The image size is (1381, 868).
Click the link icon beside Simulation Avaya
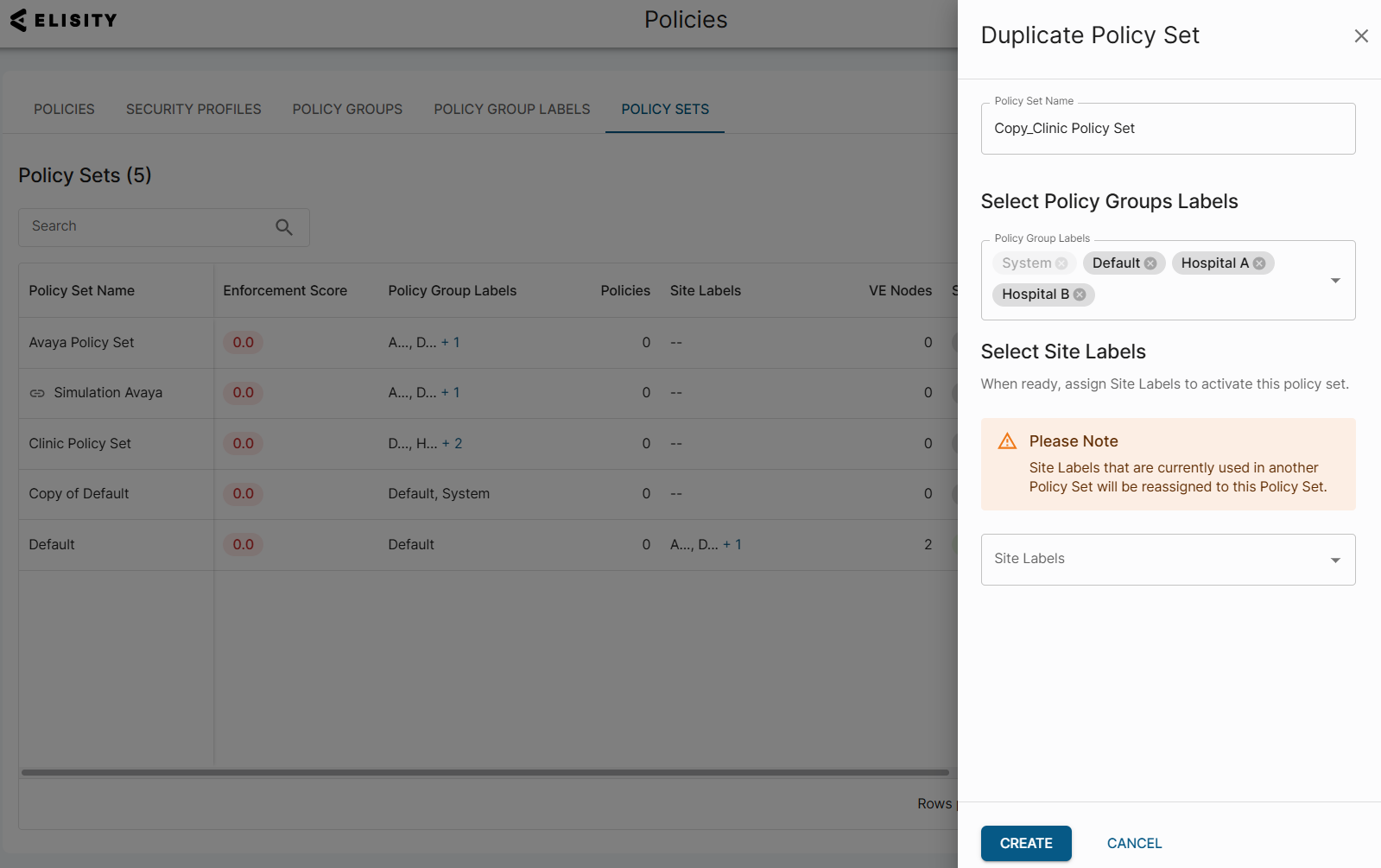[x=37, y=393]
